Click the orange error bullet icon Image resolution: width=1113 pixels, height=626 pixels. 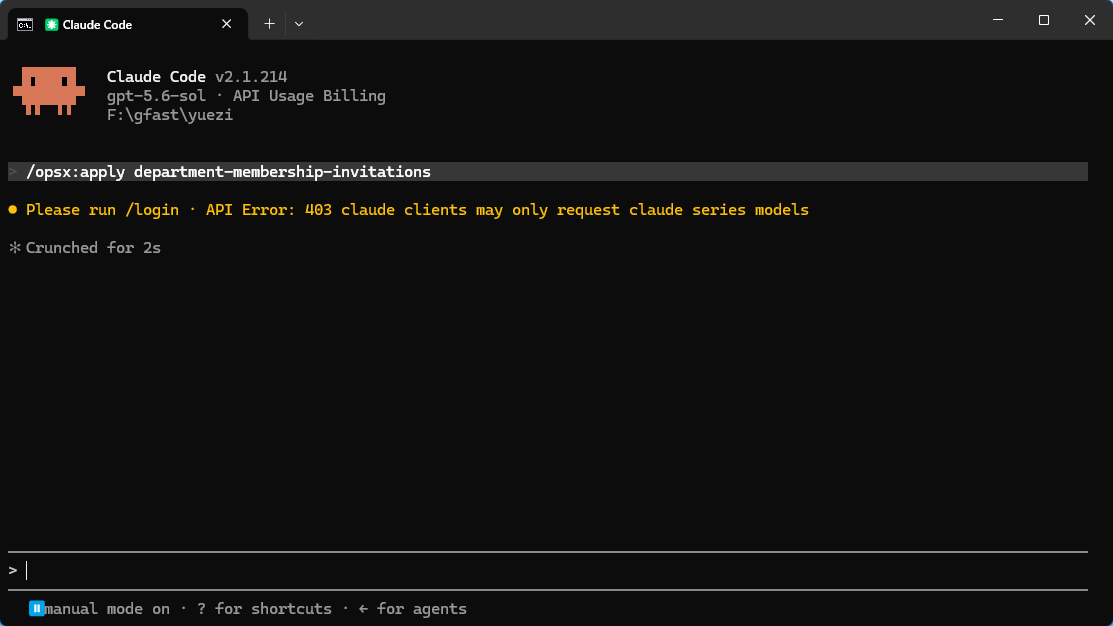click(13, 209)
